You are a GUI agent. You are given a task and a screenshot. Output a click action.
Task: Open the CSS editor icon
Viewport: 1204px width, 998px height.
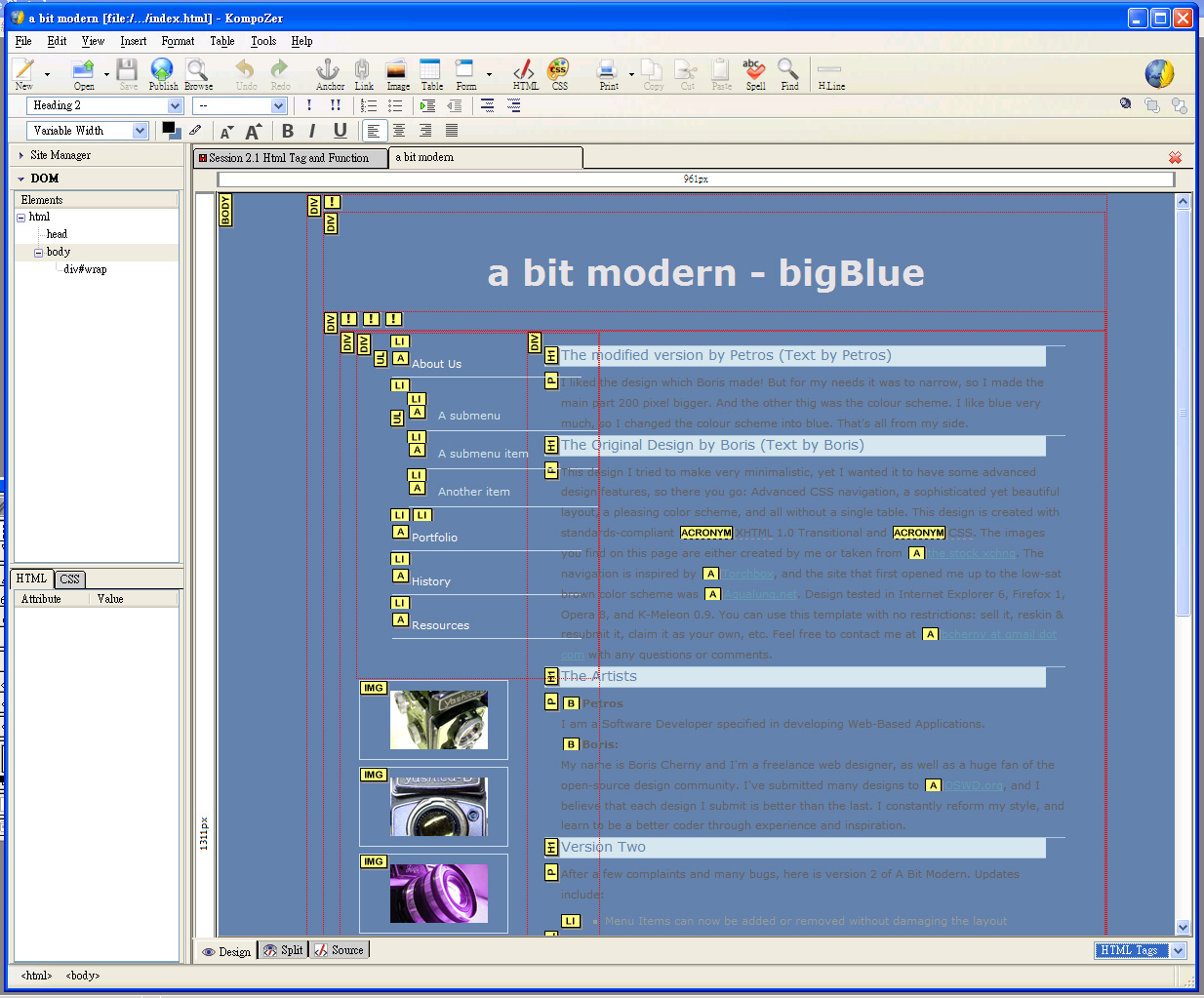[x=559, y=73]
